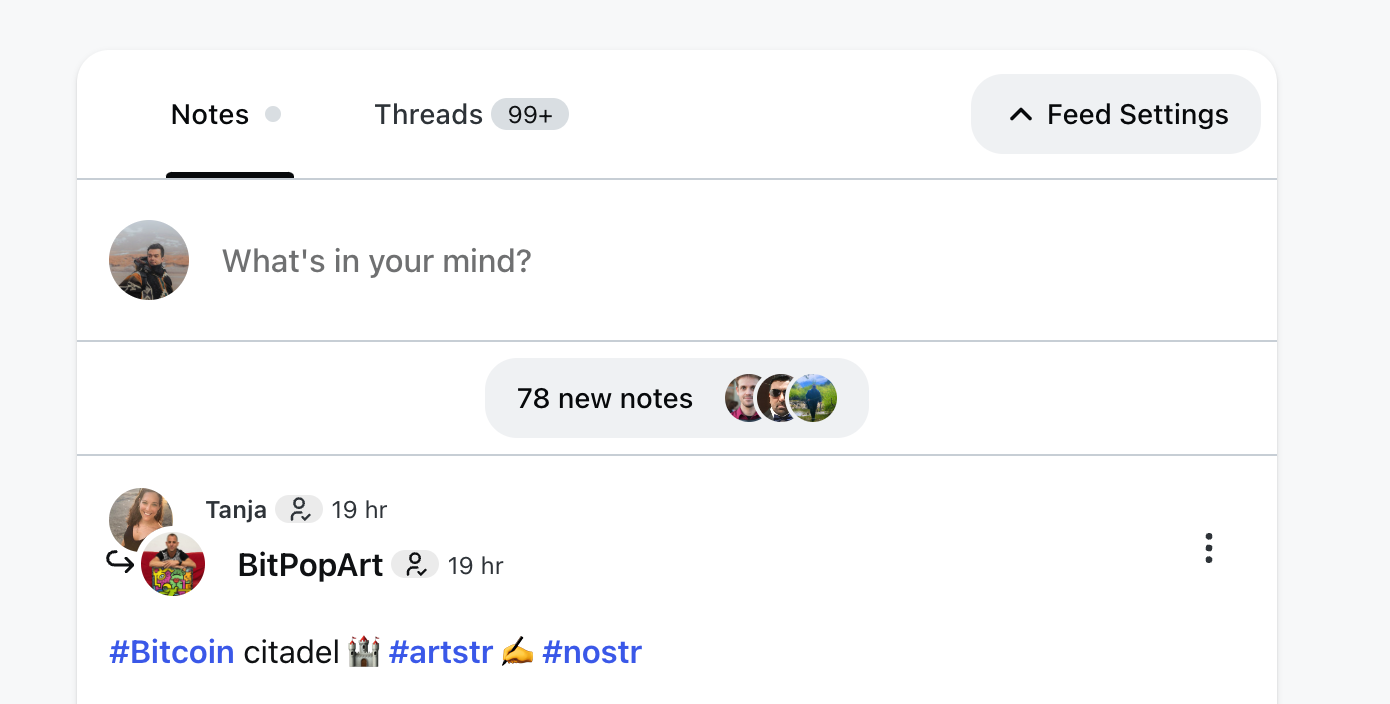Click the stacked avatars in the new notes pill
This screenshot has height=704, width=1390.
[781, 398]
